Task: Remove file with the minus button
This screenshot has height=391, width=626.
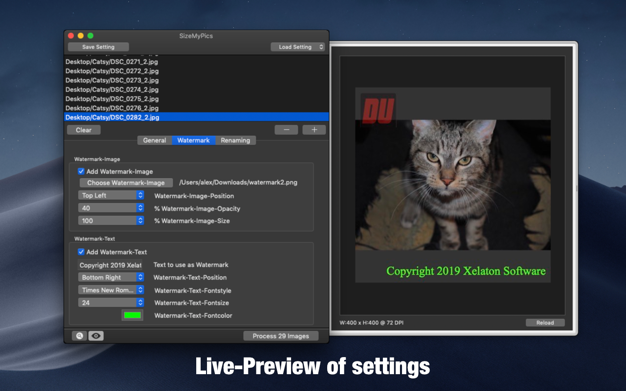Action: (286, 130)
